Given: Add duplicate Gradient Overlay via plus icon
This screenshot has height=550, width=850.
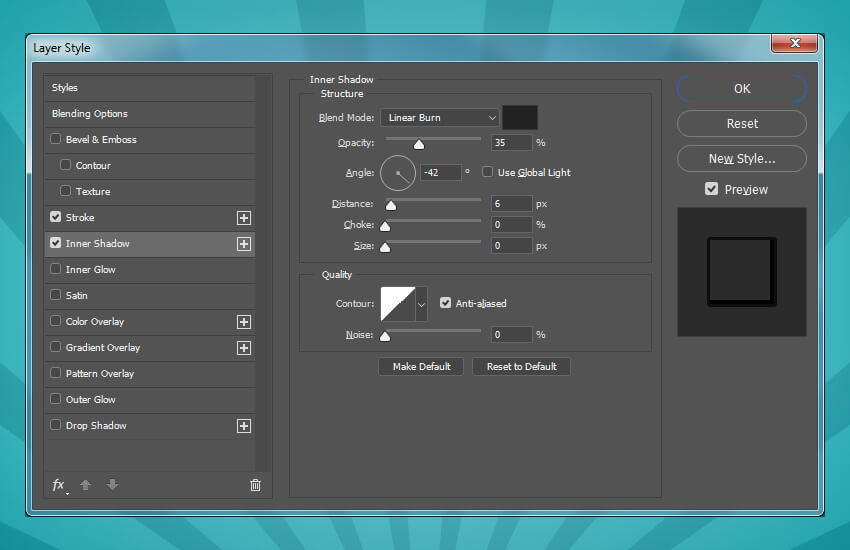Looking at the screenshot, I should tap(243, 347).
